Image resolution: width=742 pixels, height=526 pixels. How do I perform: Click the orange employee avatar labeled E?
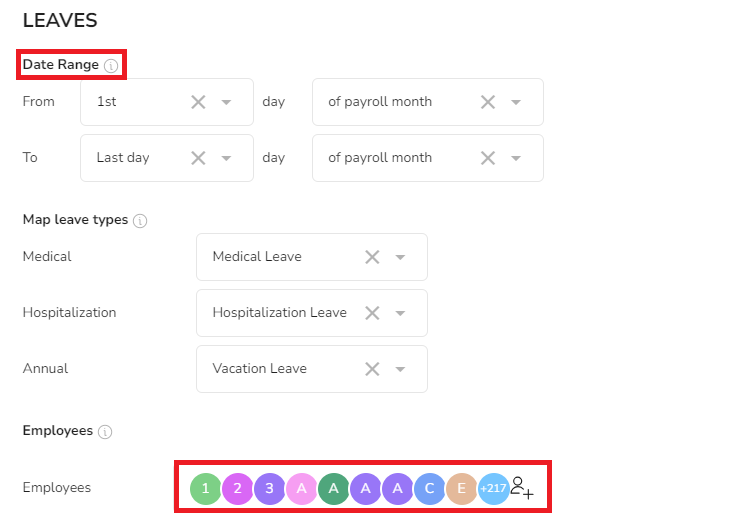point(461,489)
